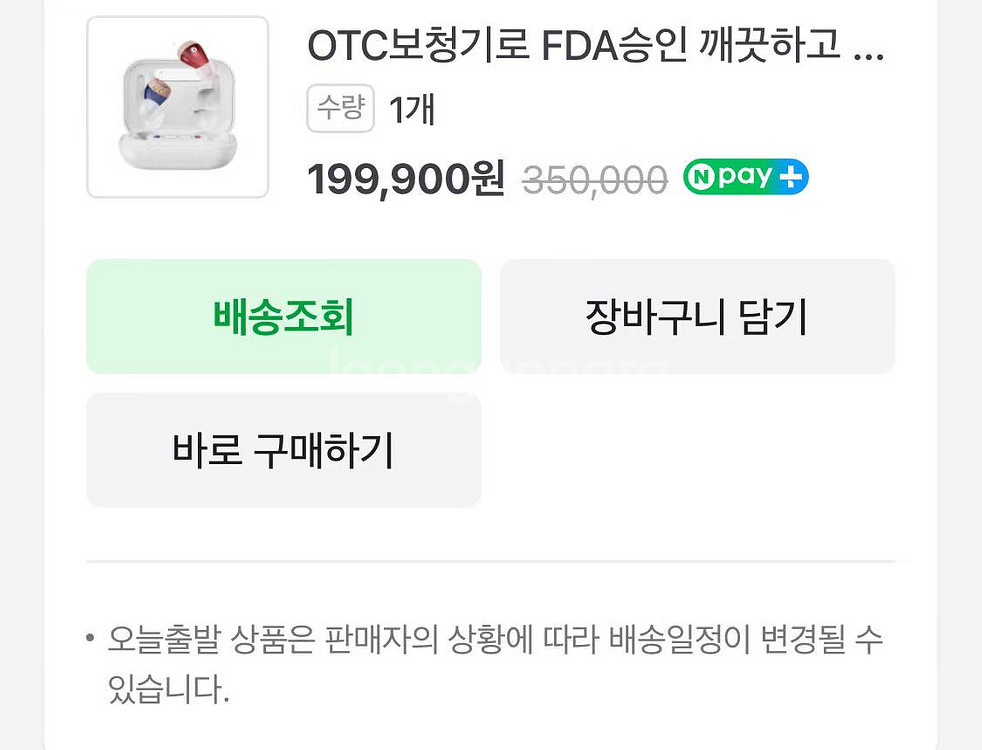The height and width of the screenshot is (750, 982).
Task: Click the bullet point before 오늘출발 notice
Action: point(90,639)
